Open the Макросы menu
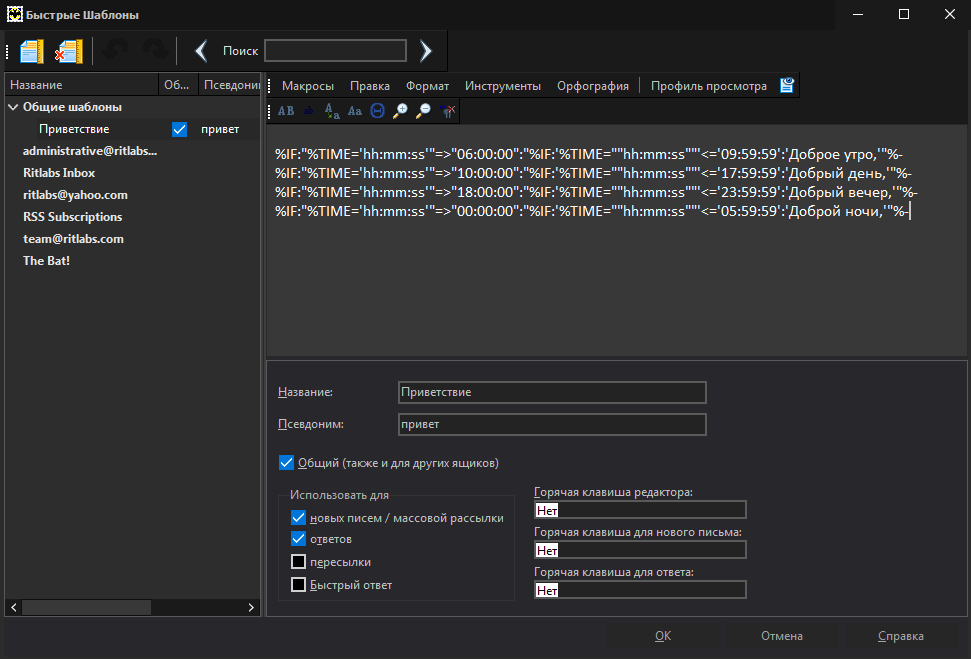Image resolution: width=971 pixels, height=659 pixels. click(x=308, y=86)
